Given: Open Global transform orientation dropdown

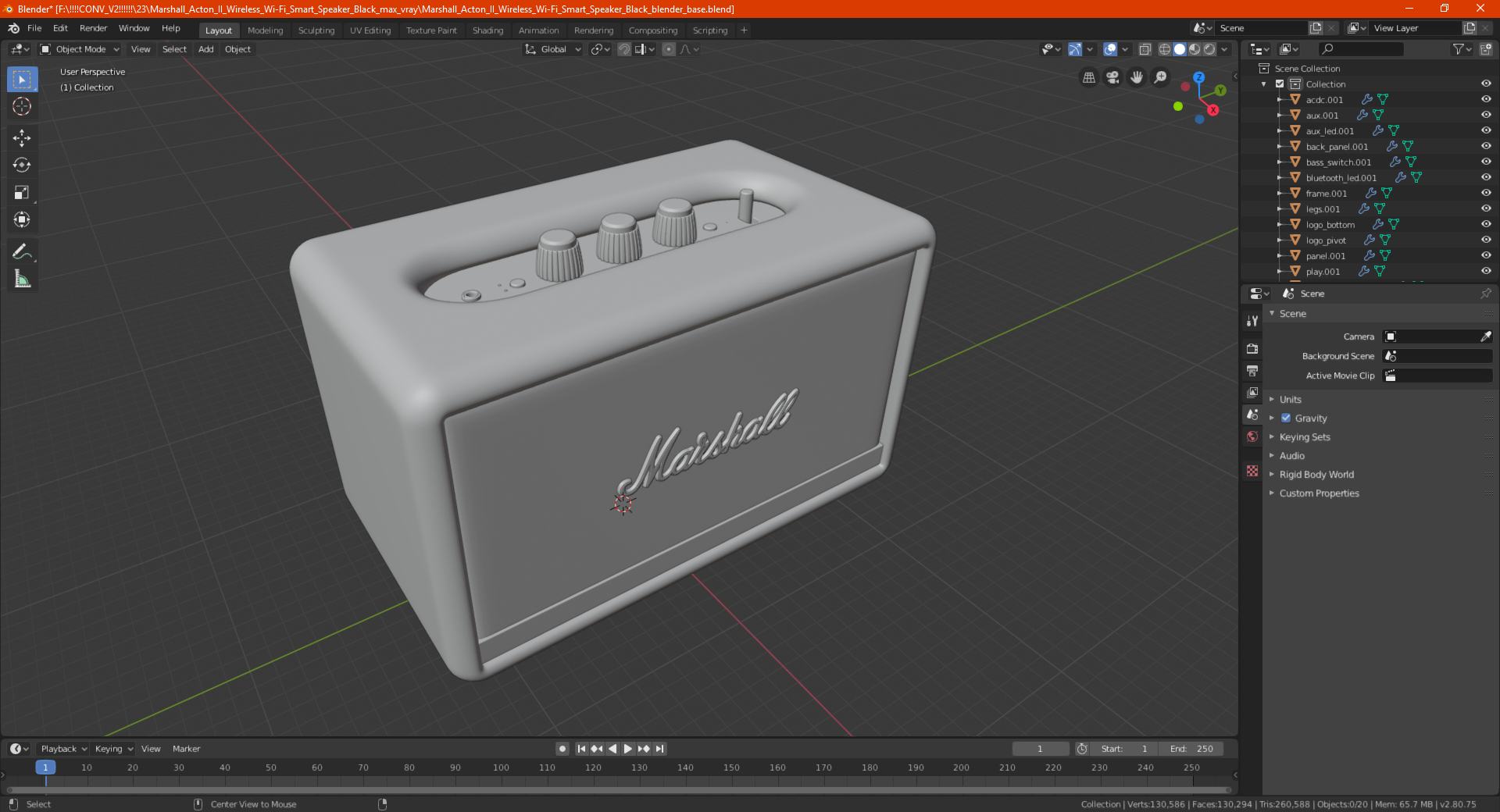Looking at the screenshot, I should [553, 49].
